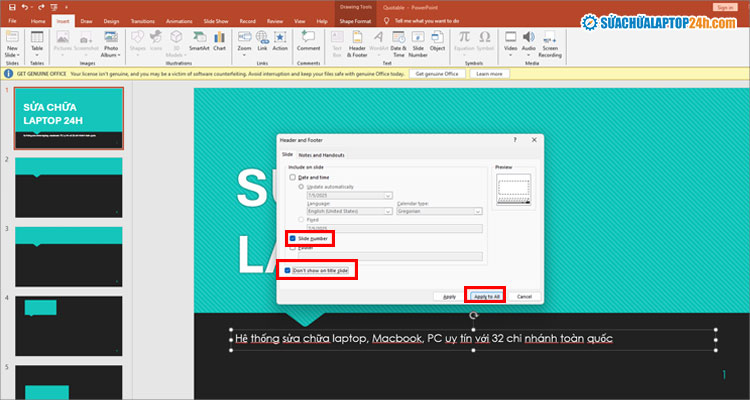This screenshot has width=750, height=400.
Task: Select the Fixed radio button
Action: [x=301, y=220]
